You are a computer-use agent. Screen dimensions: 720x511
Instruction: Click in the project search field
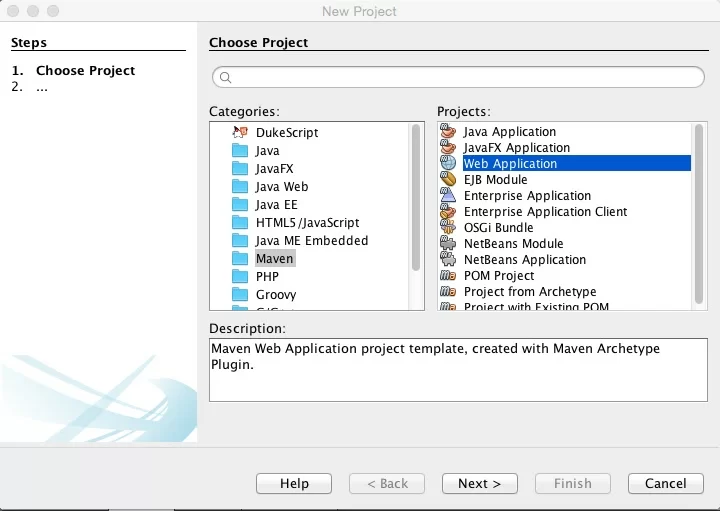click(x=458, y=77)
